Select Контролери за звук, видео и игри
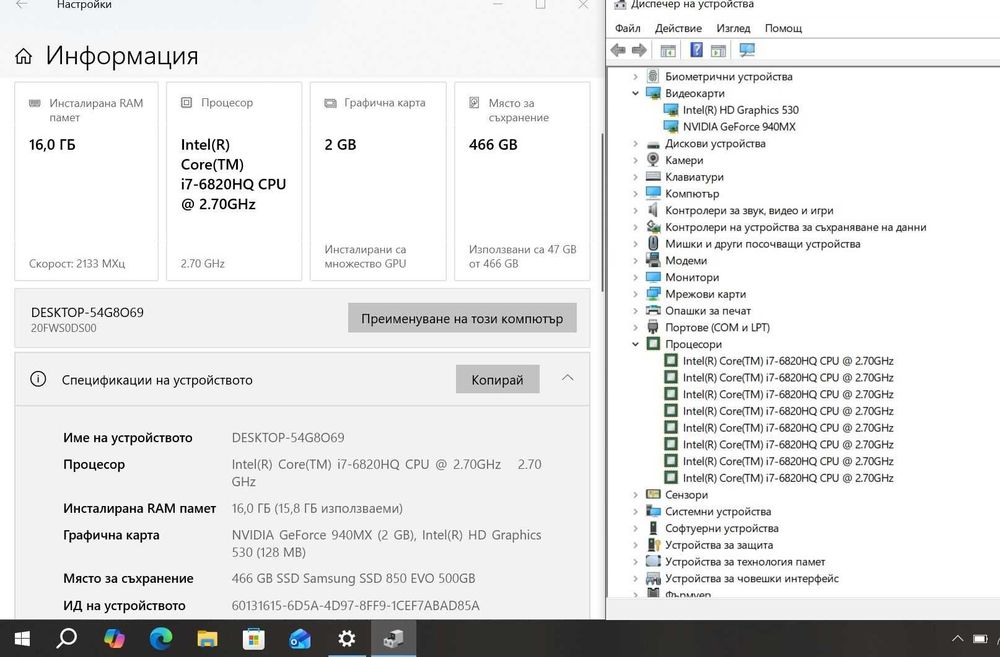This screenshot has height=657, width=1000. (x=749, y=210)
